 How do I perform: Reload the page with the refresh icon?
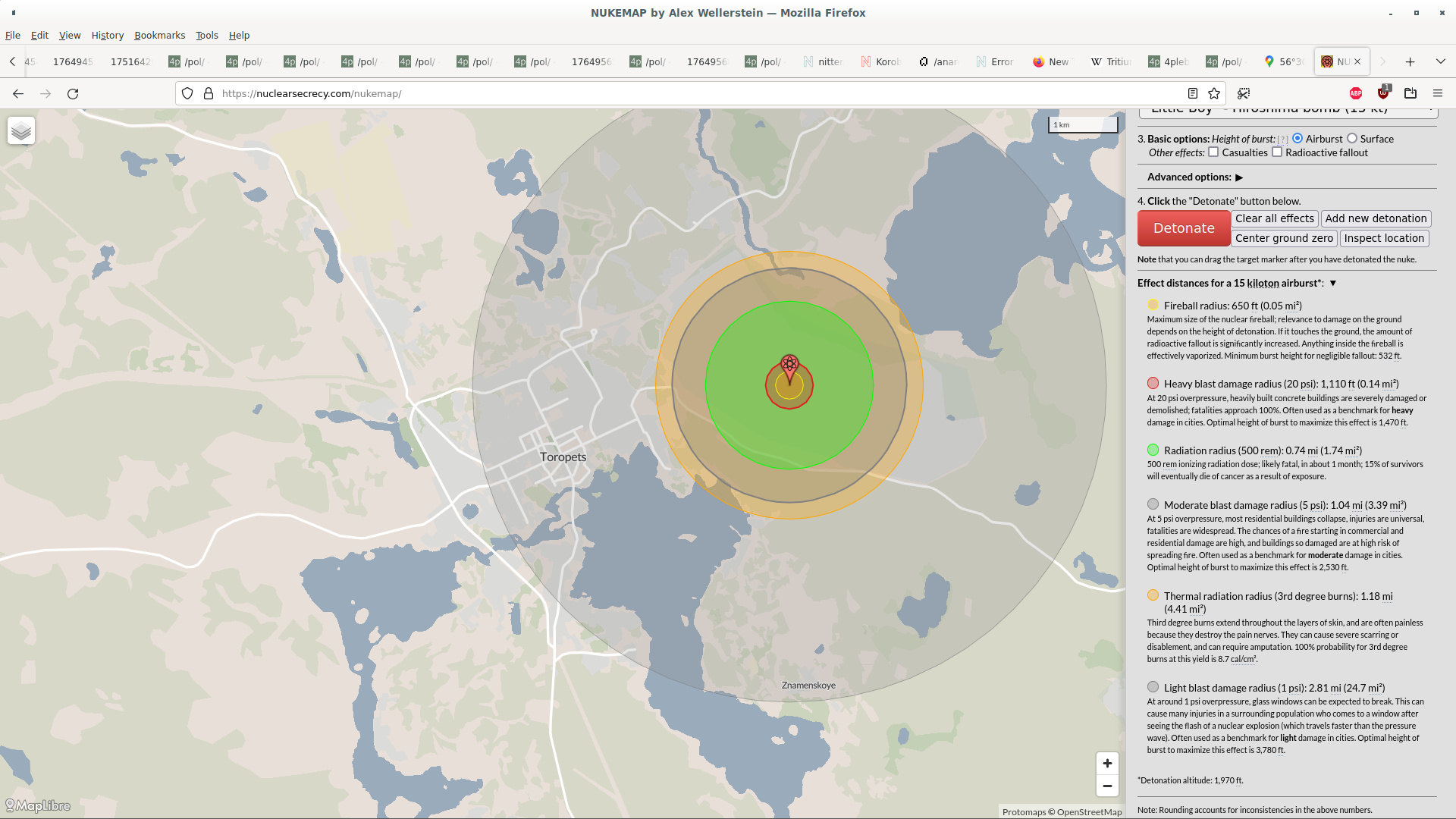(x=73, y=94)
